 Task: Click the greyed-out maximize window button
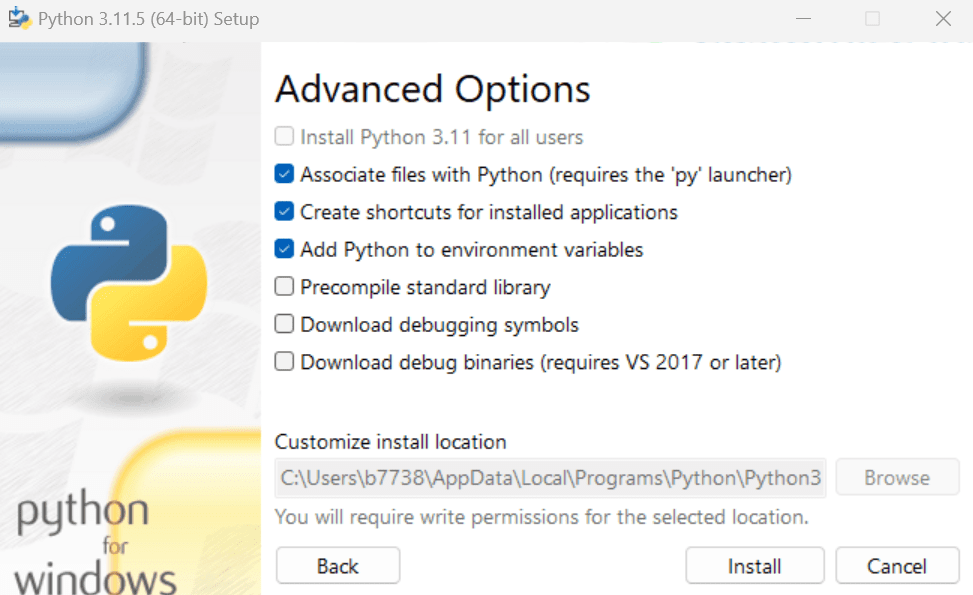[872, 19]
